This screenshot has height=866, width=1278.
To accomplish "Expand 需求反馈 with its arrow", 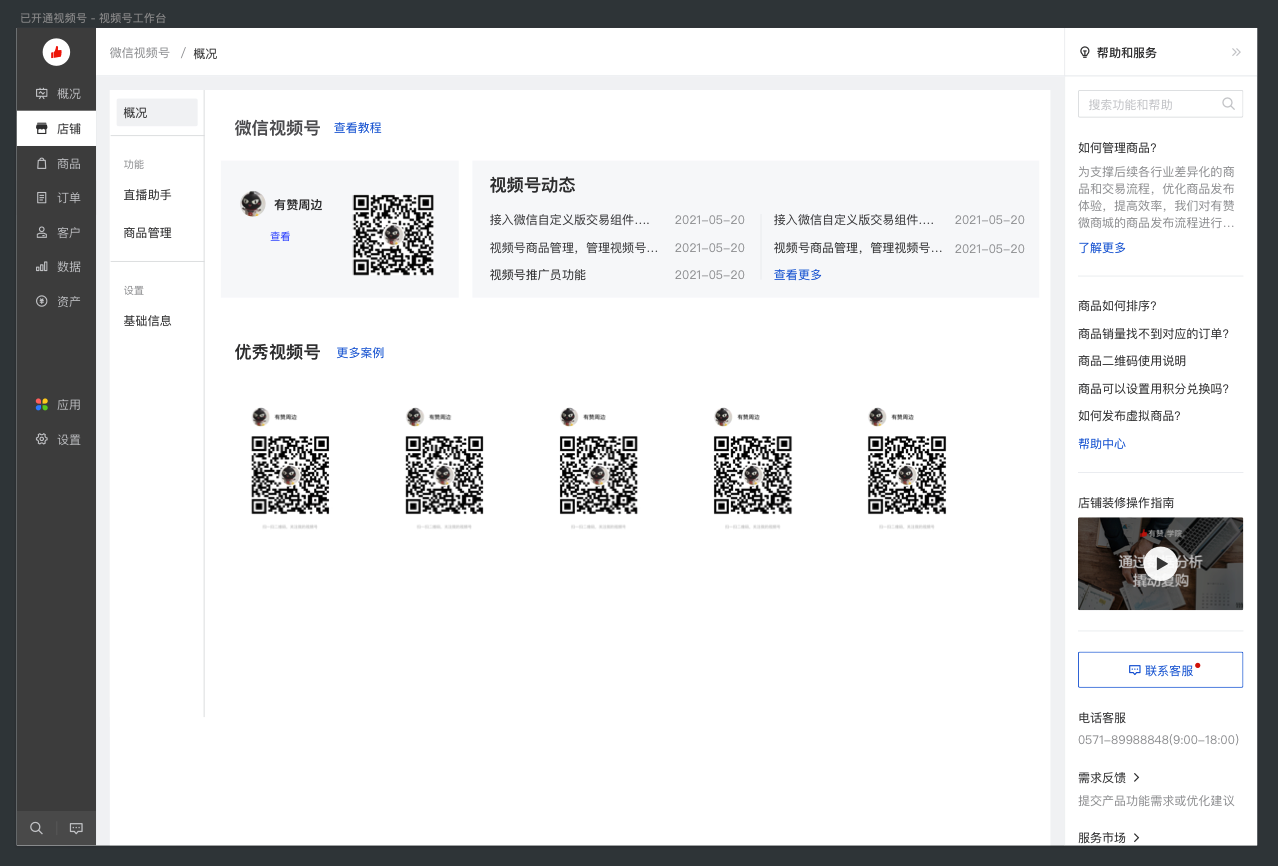I will coord(1137,778).
